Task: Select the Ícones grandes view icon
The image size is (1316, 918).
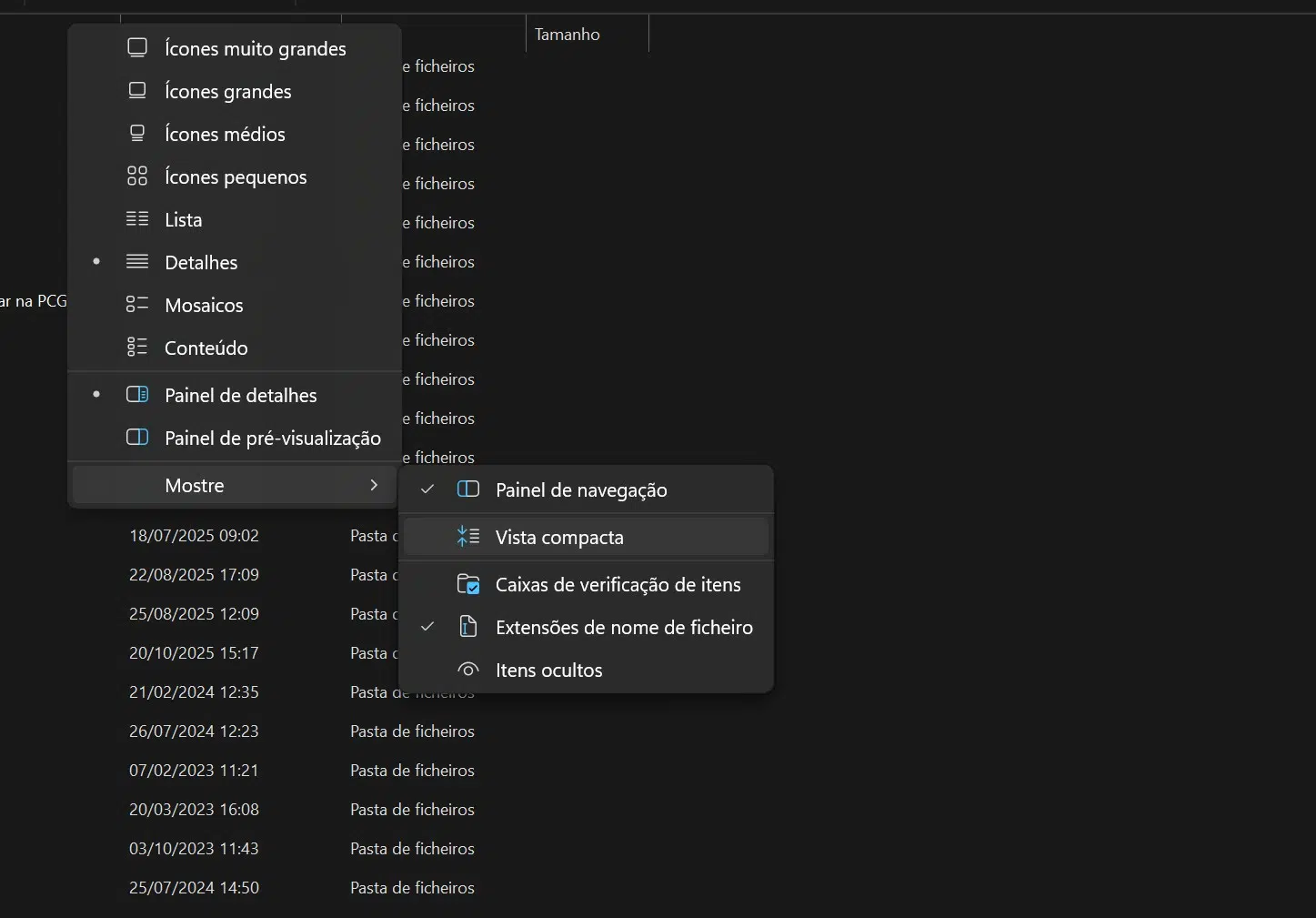Action: 137,91
